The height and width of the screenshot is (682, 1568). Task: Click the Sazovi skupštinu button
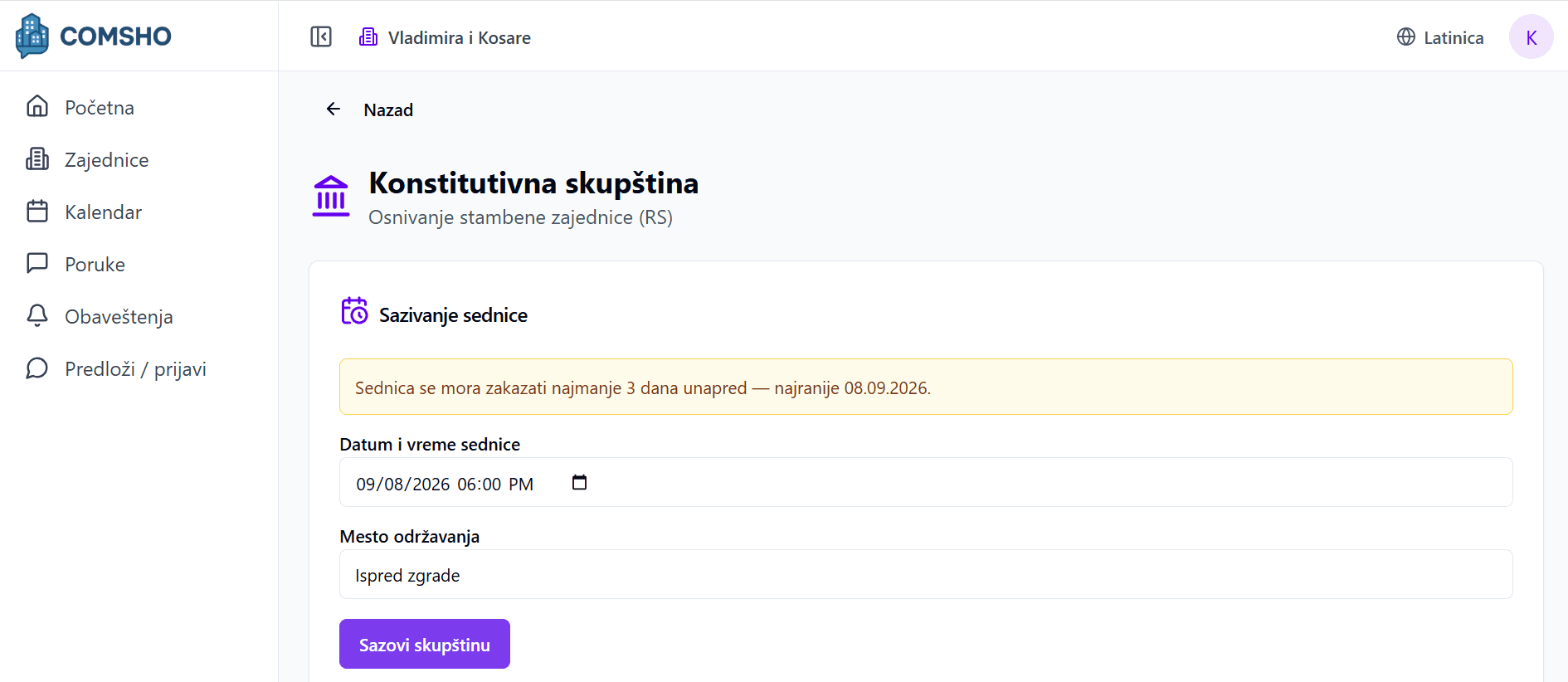(x=425, y=644)
